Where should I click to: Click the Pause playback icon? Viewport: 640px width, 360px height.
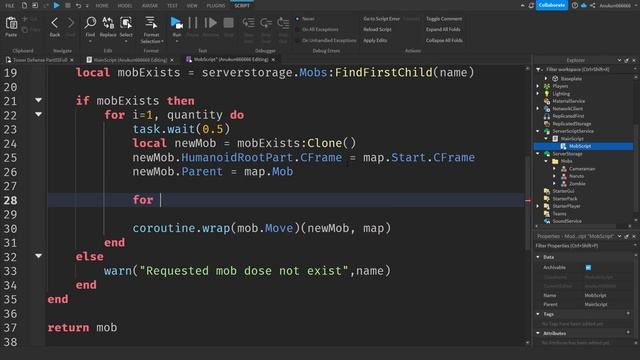[x=193, y=23]
